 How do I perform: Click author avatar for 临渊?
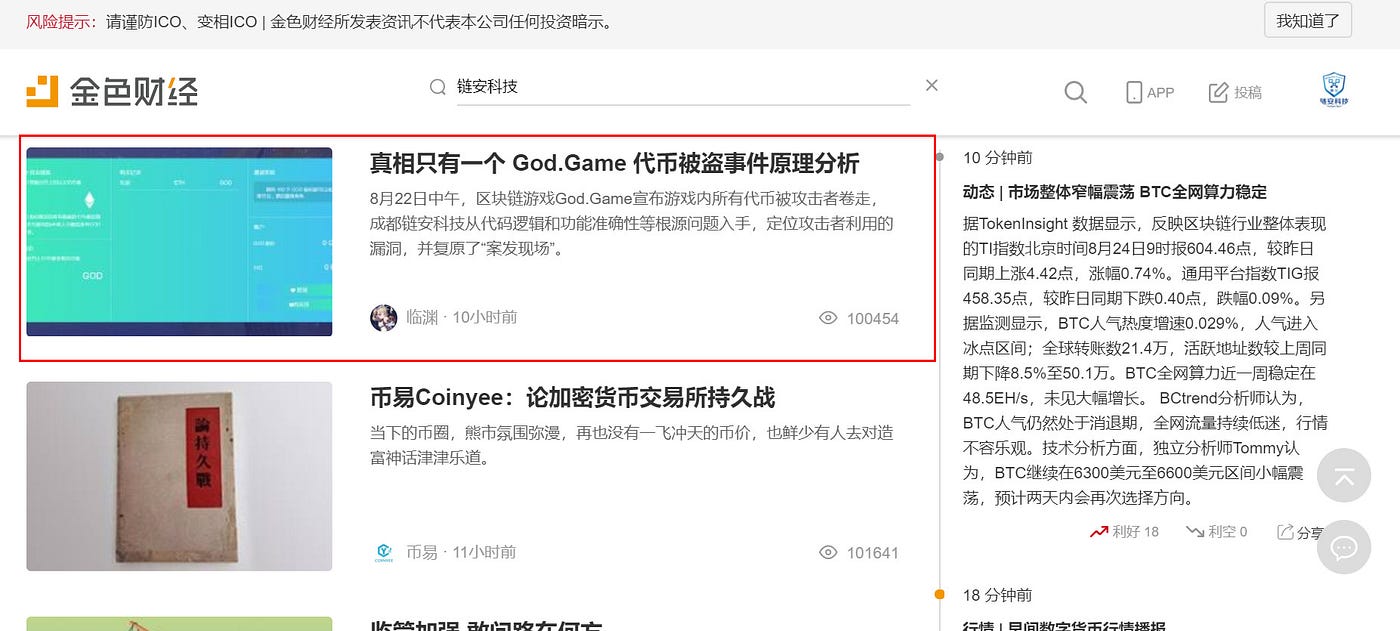pos(384,318)
